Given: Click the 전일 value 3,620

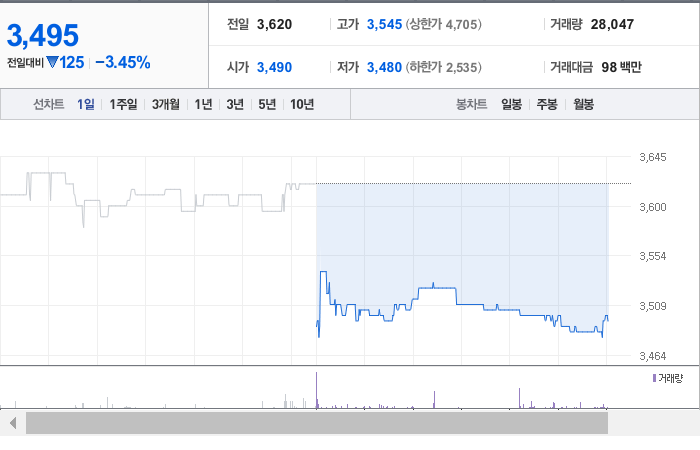Looking at the screenshot, I should (274, 24).
